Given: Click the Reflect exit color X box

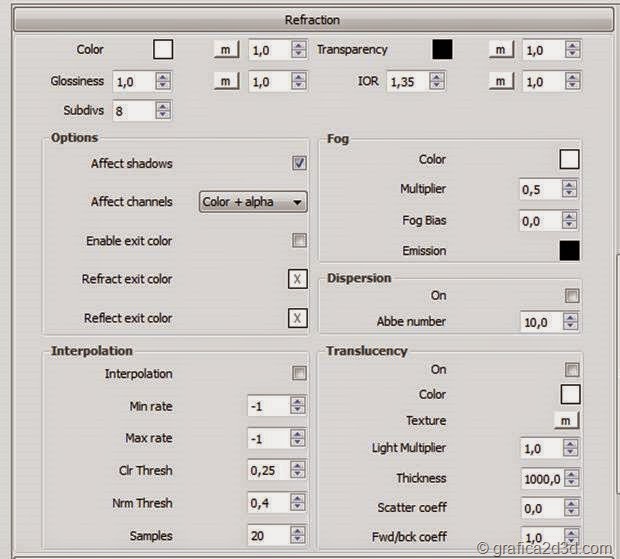Looking at the screenshot, I should pos(297,318).
